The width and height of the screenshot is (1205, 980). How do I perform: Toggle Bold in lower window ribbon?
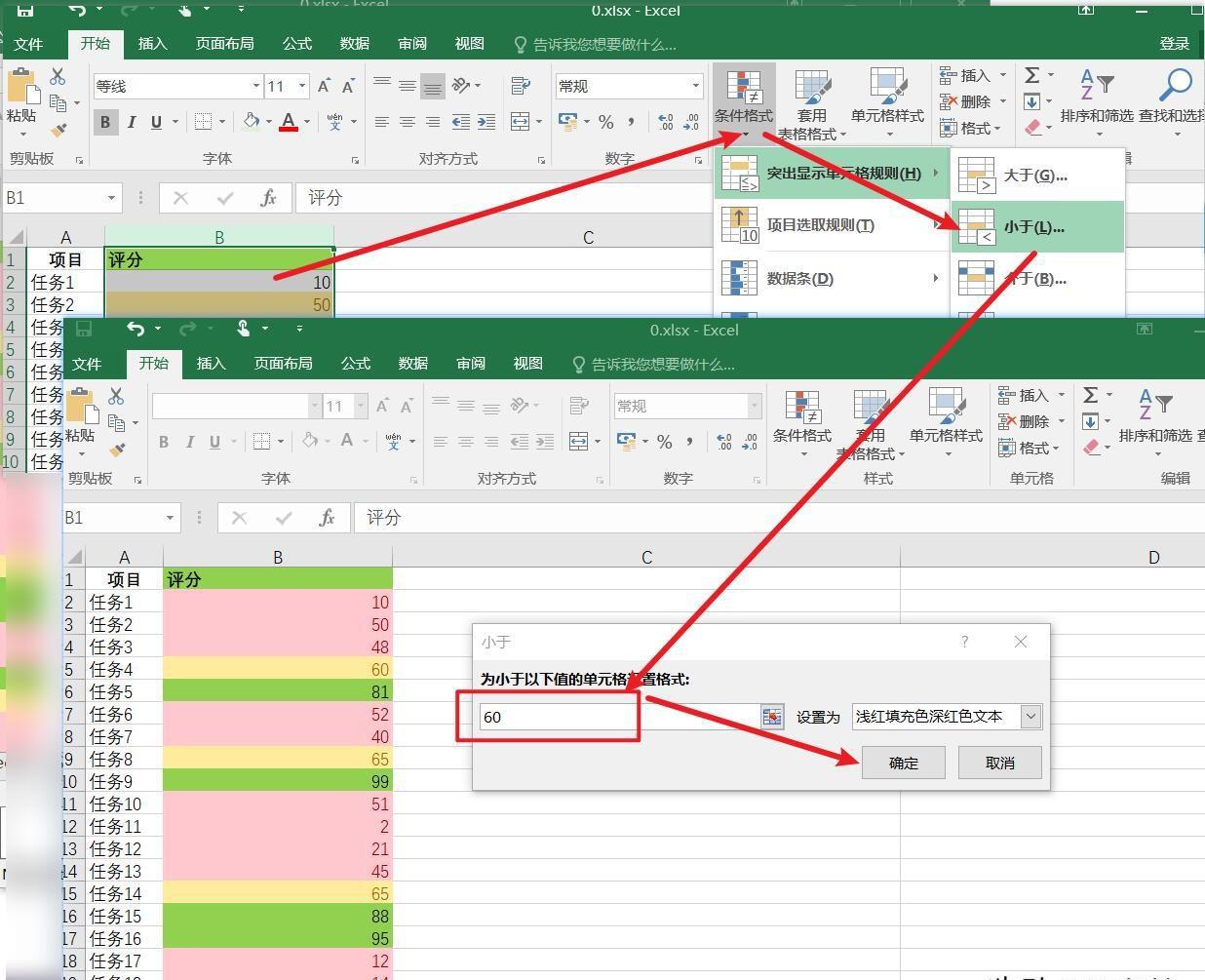[x=164, y=442]
